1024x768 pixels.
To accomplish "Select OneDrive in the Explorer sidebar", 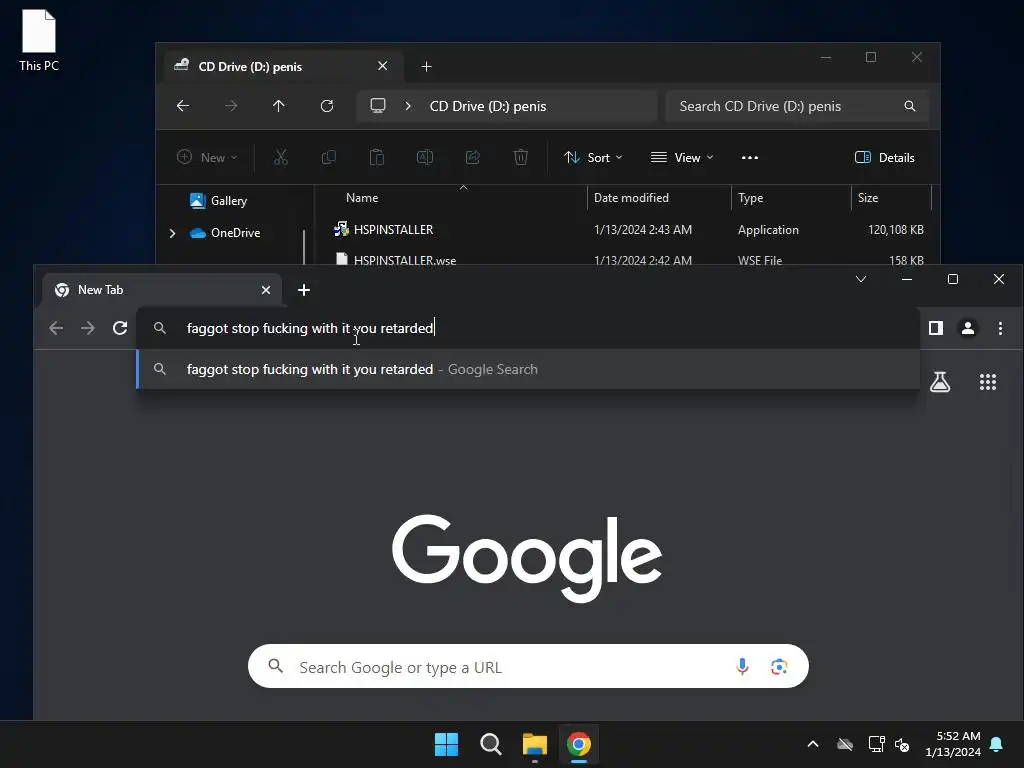I will [225, 232].
